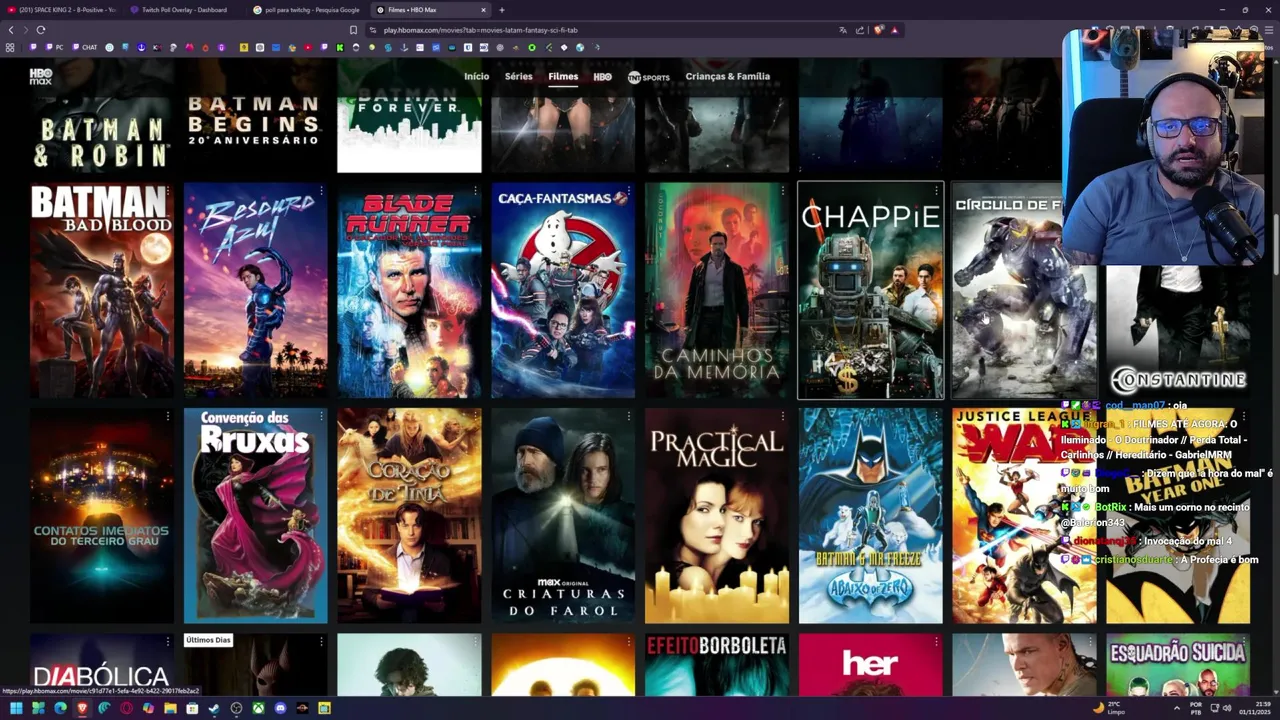1280x720 pixels.
Task: Open options menu on Besouro Azul poster
Action: [321, 191]
